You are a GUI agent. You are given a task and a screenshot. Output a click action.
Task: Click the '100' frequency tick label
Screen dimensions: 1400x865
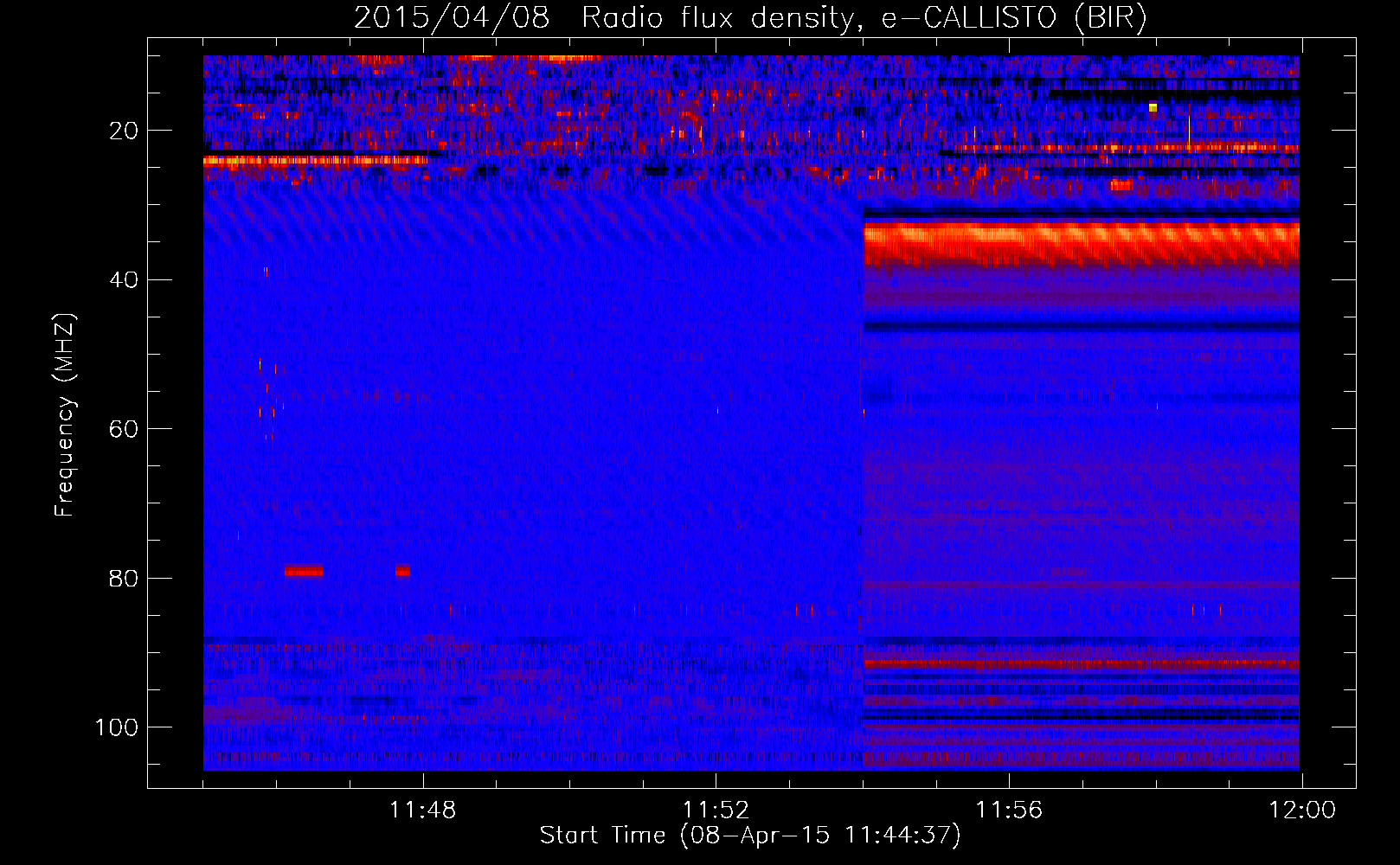coord(117,727)
